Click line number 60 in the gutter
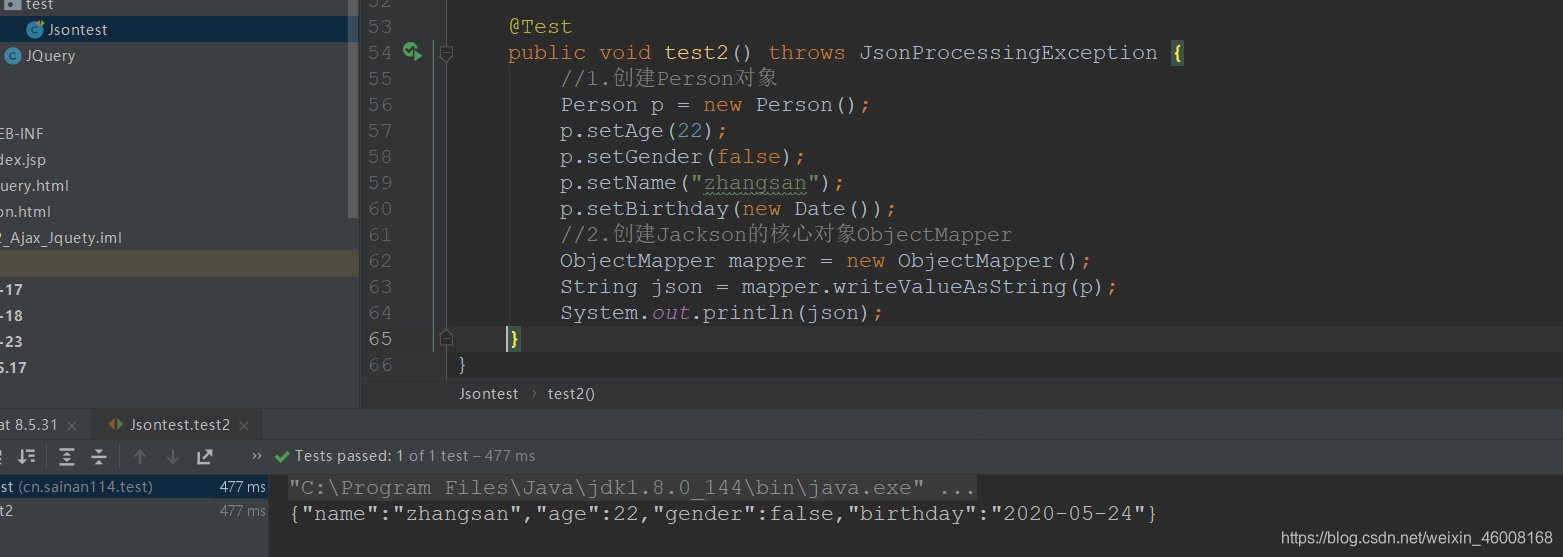 [380, 209]
